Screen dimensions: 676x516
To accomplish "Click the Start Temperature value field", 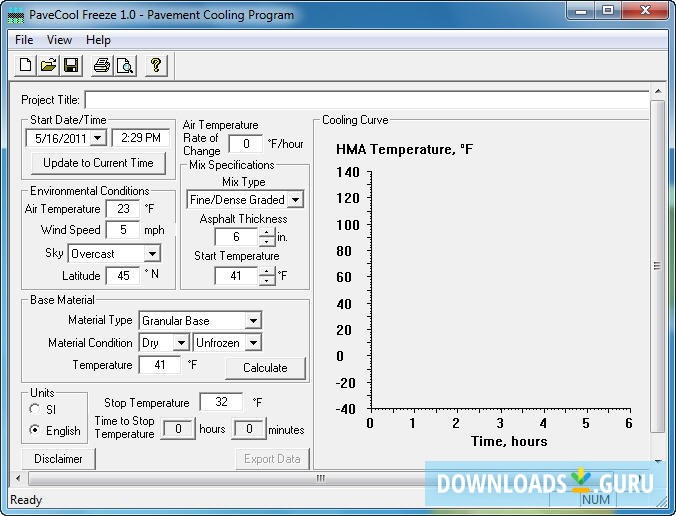I will point(236,276).
